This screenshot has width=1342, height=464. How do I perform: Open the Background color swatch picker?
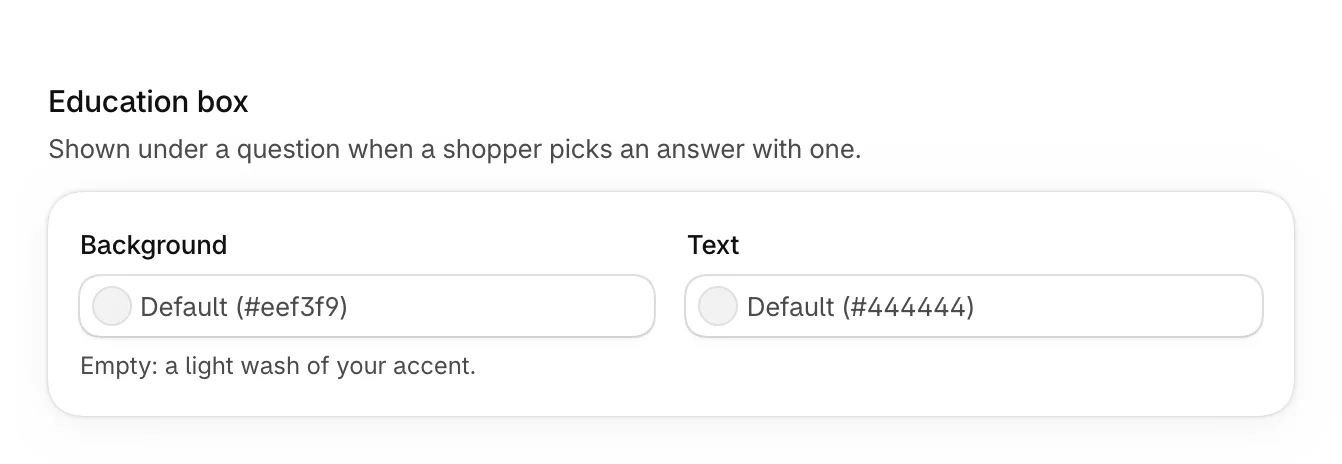[112, 306]
